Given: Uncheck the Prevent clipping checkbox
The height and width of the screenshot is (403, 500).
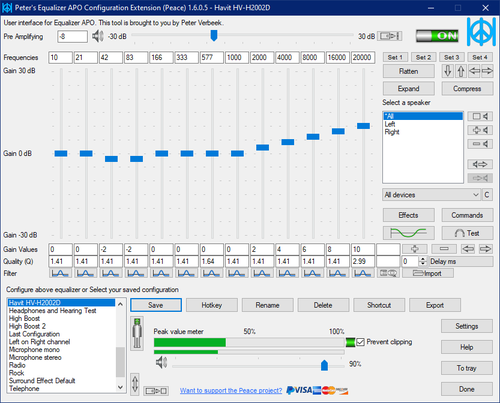Looking at the screenshot, I should pos(360,342).
